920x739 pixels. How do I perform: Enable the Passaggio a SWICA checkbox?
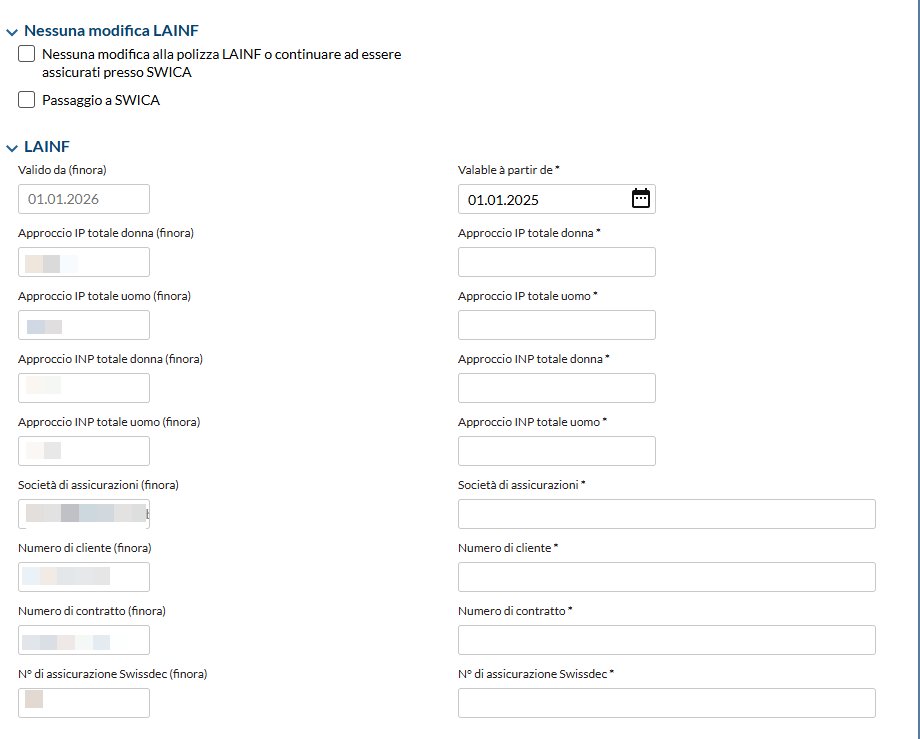(26, 100)
